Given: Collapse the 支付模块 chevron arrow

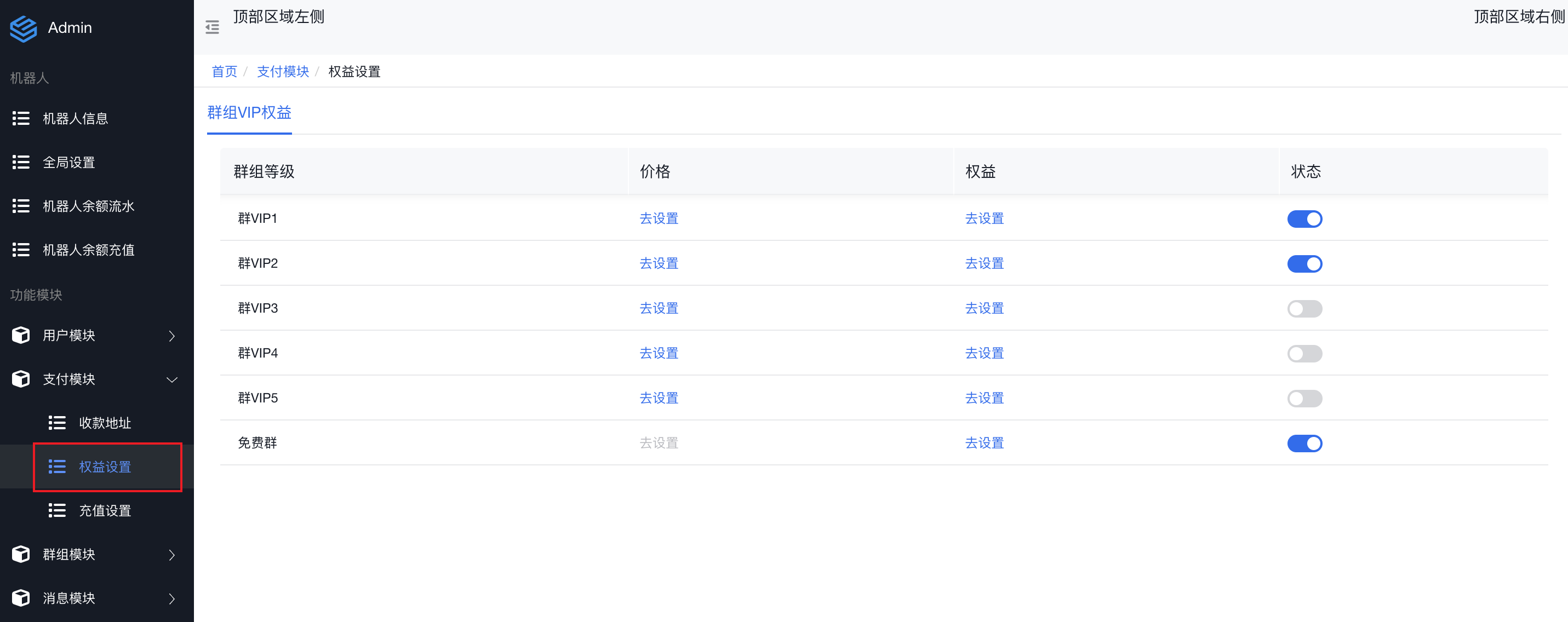Looking at the screenshot, I should coord(171,380).
